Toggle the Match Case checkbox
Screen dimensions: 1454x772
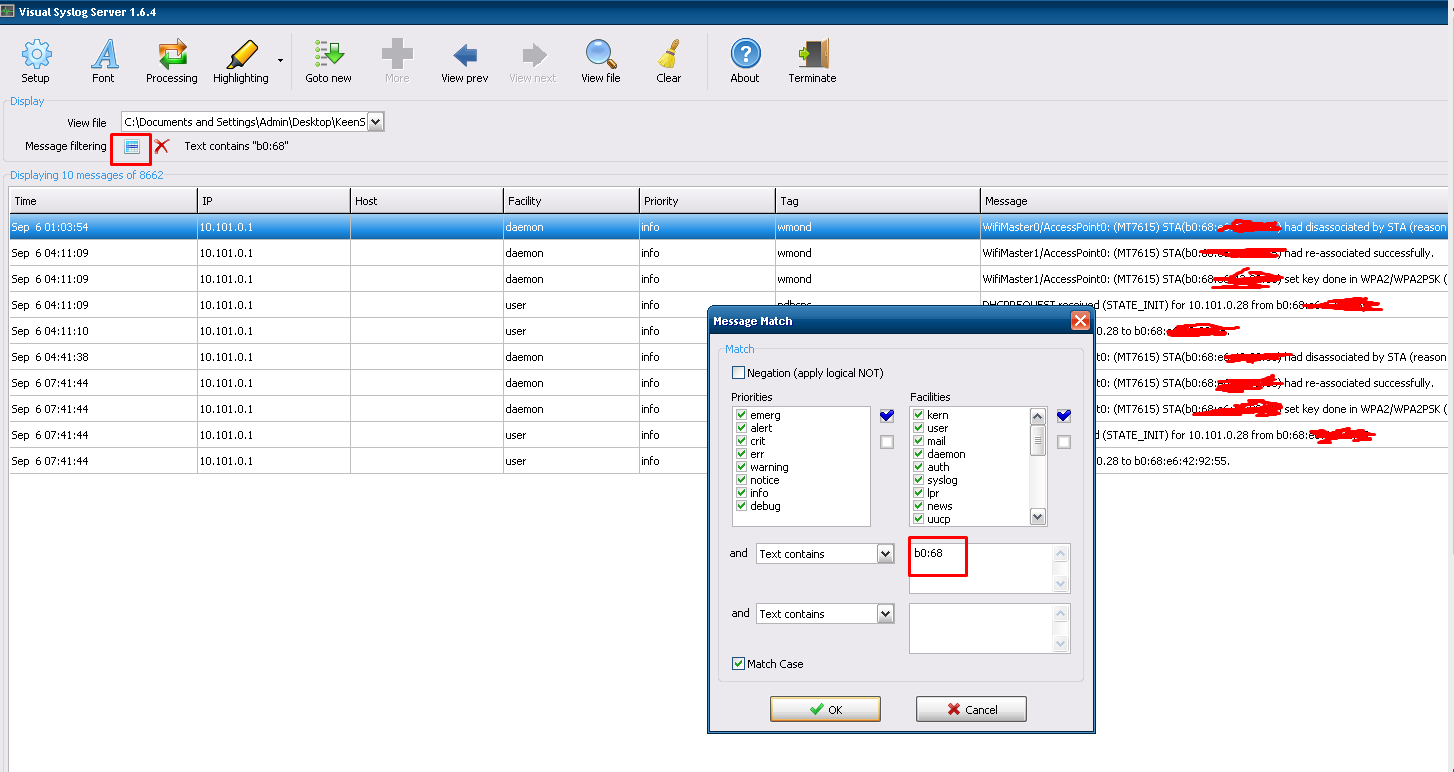pyautogui.click(x=739, y=664)
